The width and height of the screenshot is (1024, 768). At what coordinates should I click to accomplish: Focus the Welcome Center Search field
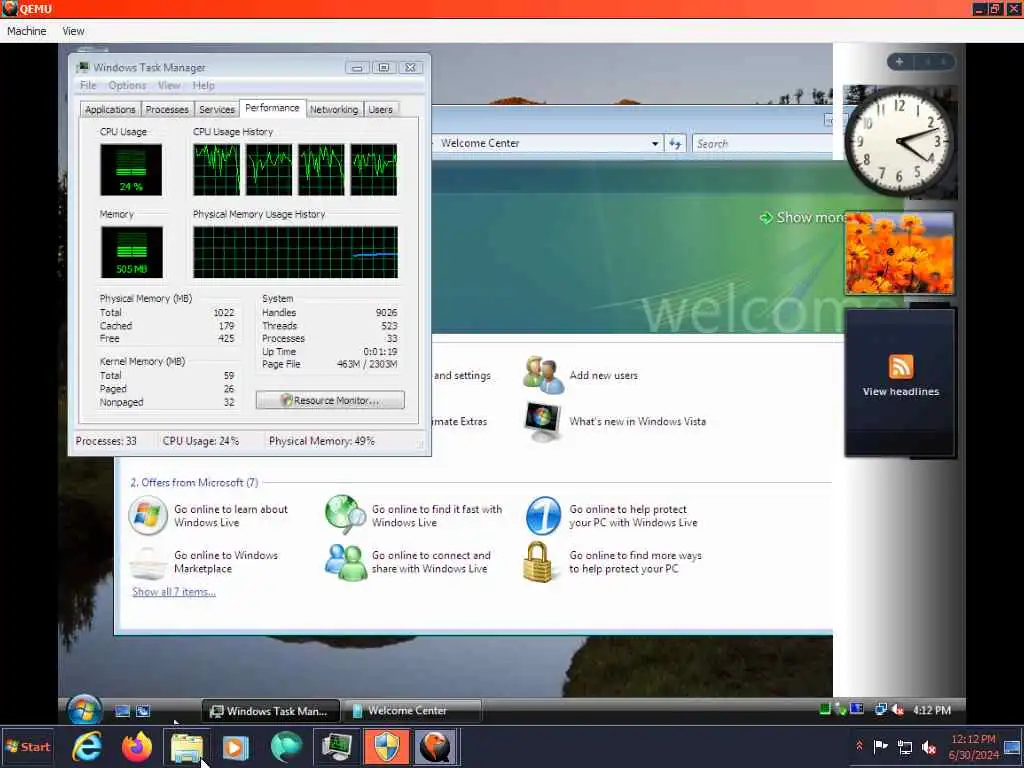click(762, 144)
